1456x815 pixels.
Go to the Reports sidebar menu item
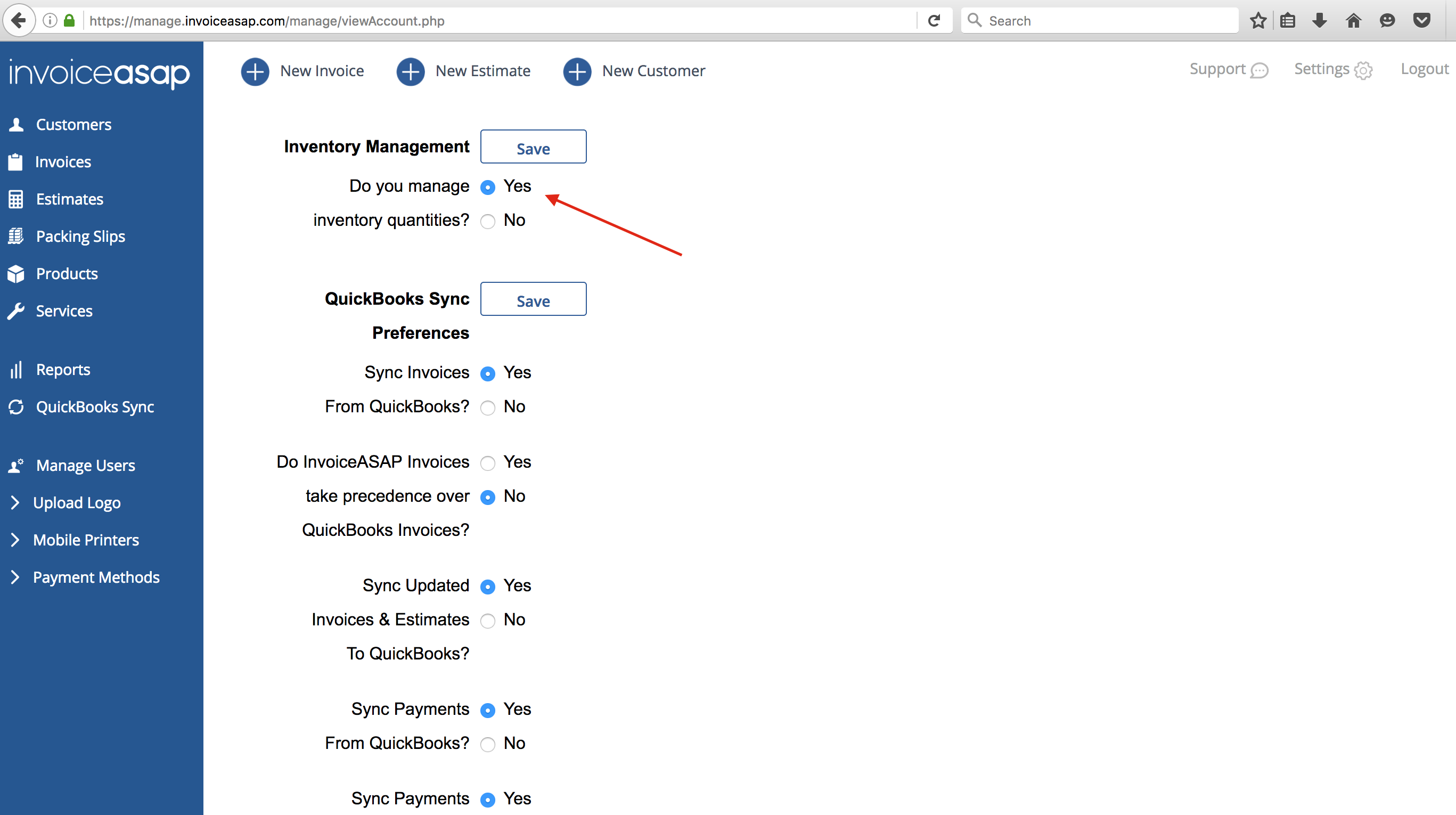(63, 370)
